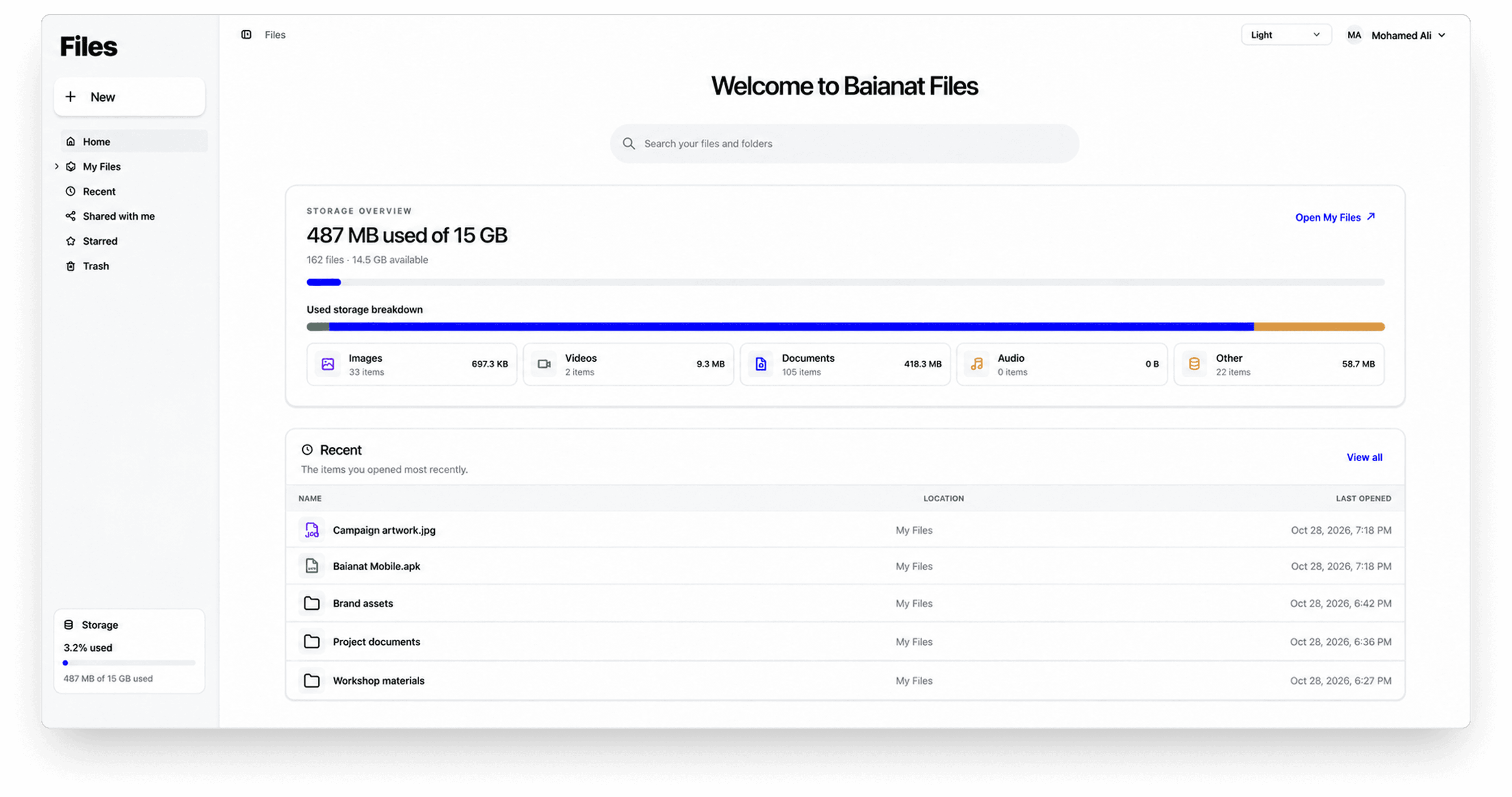The width and height of the screenshot is (1512, 797).
Task: Click the MA avatar badge
Action: coord(1354,35)
